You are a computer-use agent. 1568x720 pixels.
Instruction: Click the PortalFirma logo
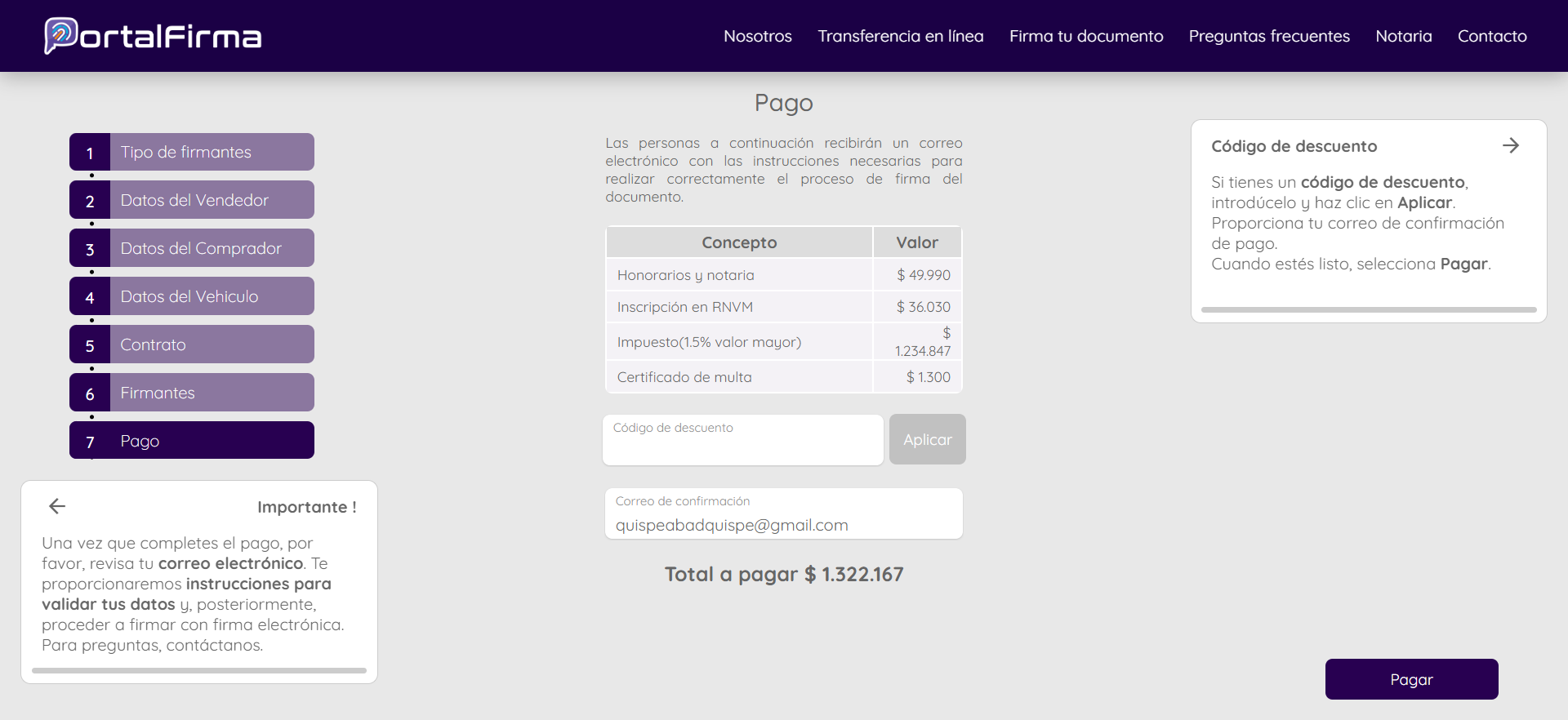pos(153,36)
